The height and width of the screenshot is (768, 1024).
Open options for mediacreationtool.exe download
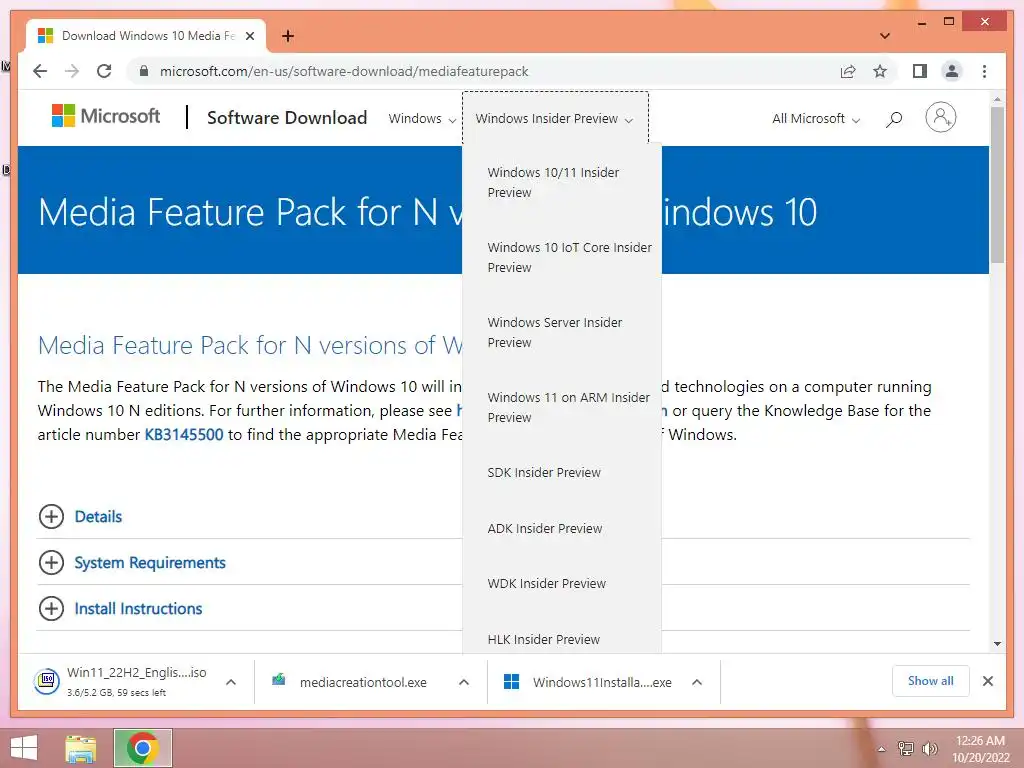coord(464,682)
